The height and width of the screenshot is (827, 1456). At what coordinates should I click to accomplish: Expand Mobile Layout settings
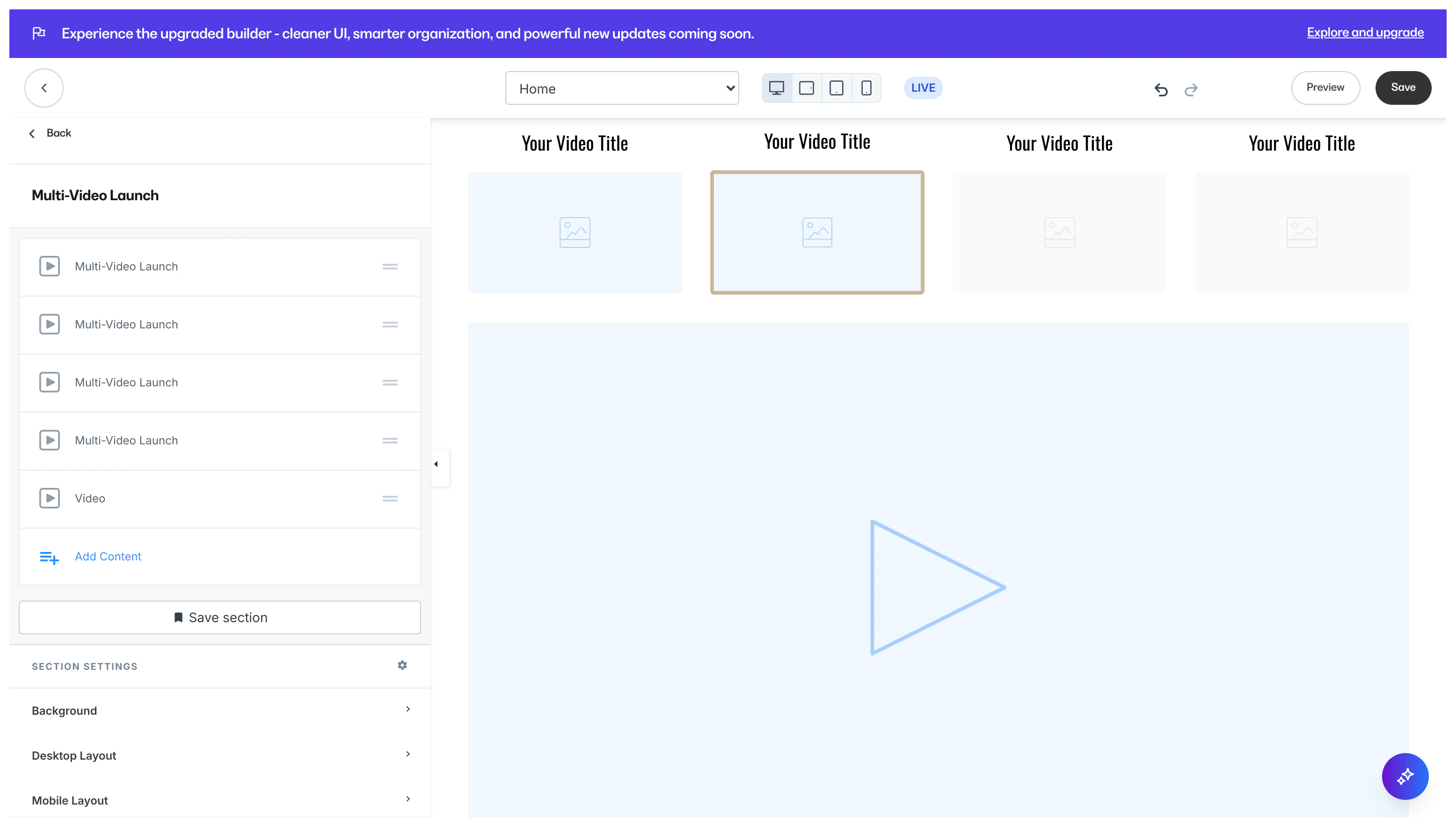[220, 800]
